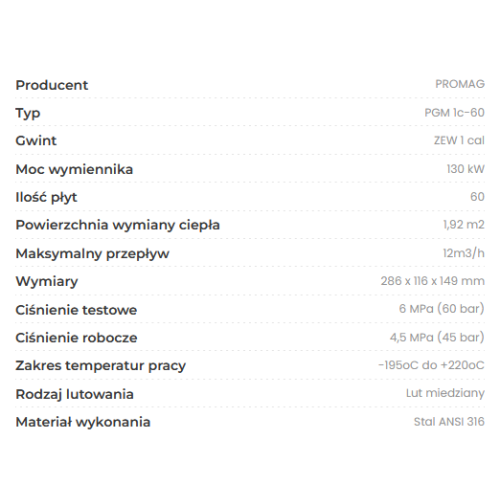This screenshot has width=500, height=500.
Task: Click the Maksymalny przepływ label
Action: tap(92, 254)
